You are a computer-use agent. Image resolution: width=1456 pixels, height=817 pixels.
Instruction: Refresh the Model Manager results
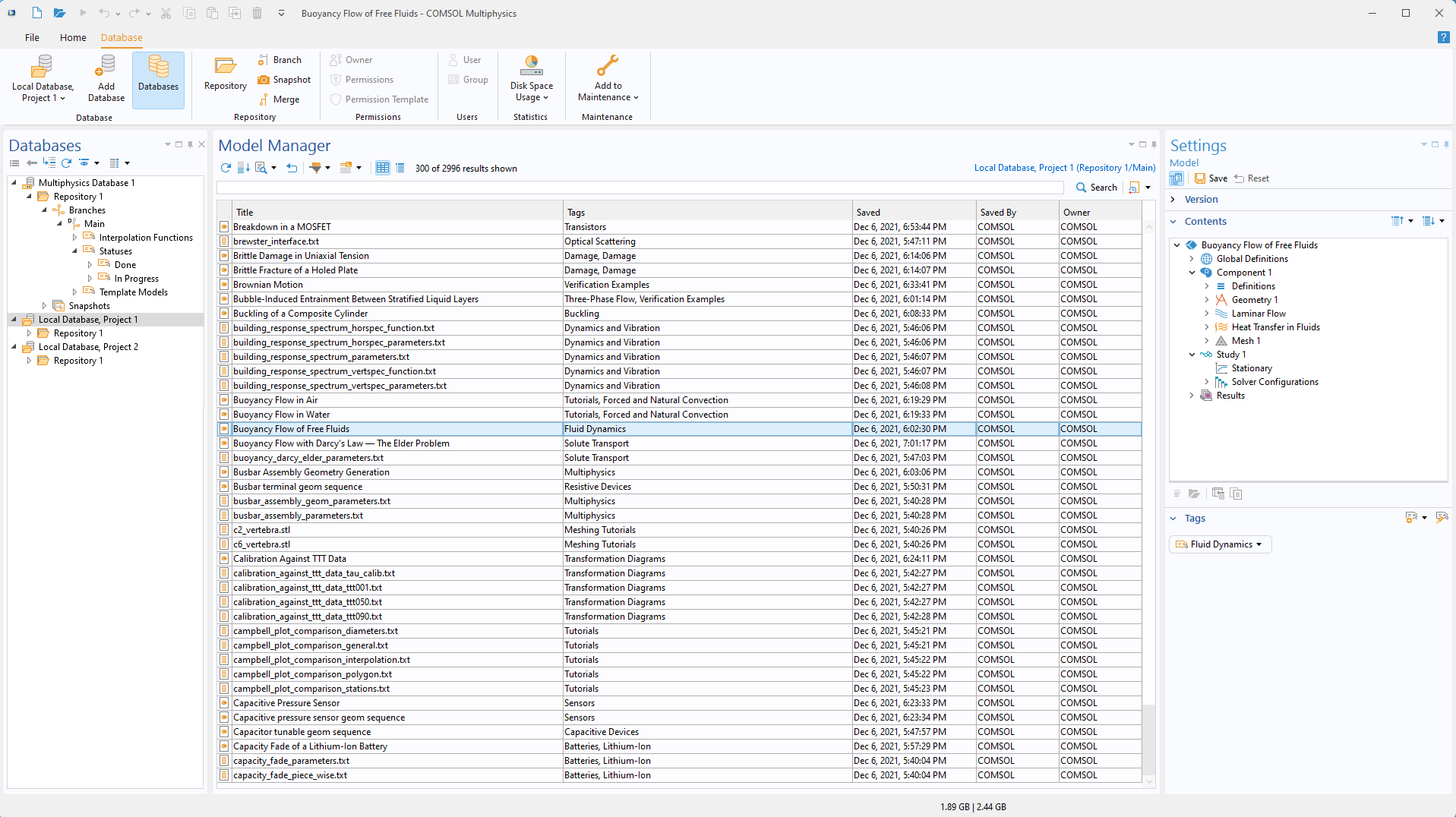point(226,168)
